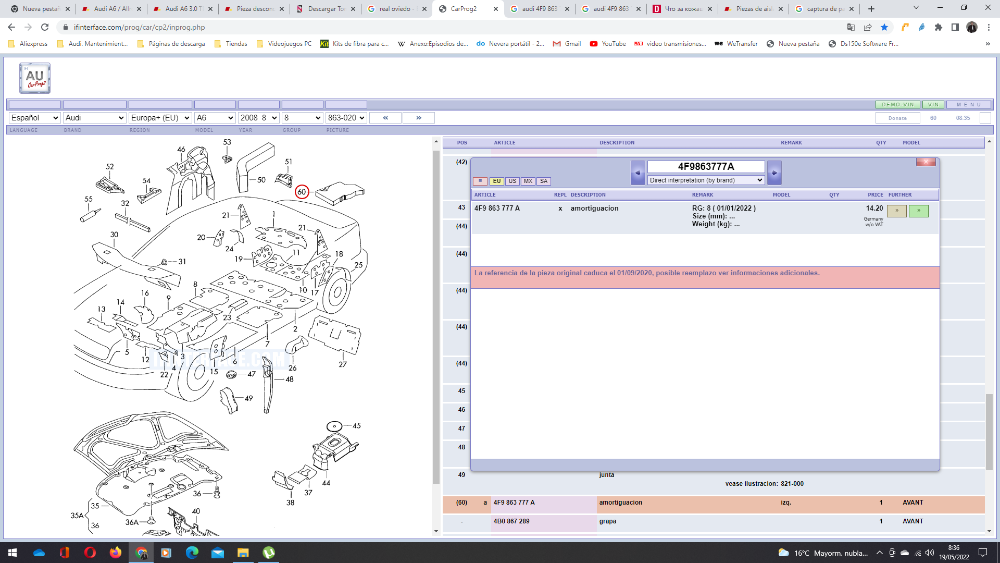Reload the browser page
The image size is (1000, 563).
[45, 27]
